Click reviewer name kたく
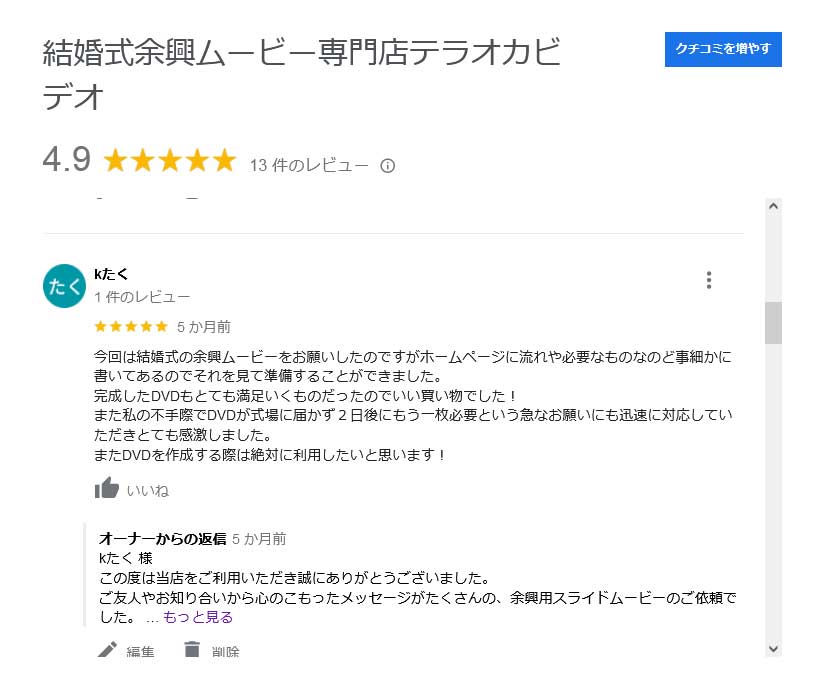This screenshot has width=825, height=686. 112,272
